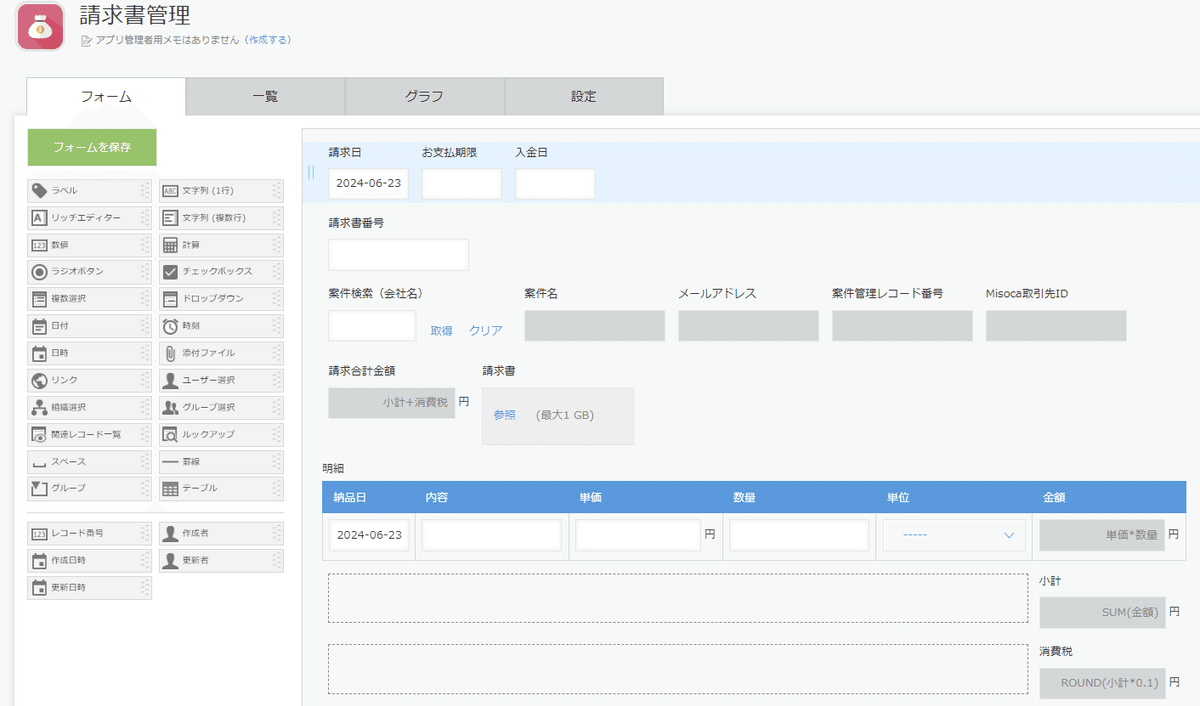1200x706 pixels.
Task: Select the ラベル field icon
Action: 39,190
